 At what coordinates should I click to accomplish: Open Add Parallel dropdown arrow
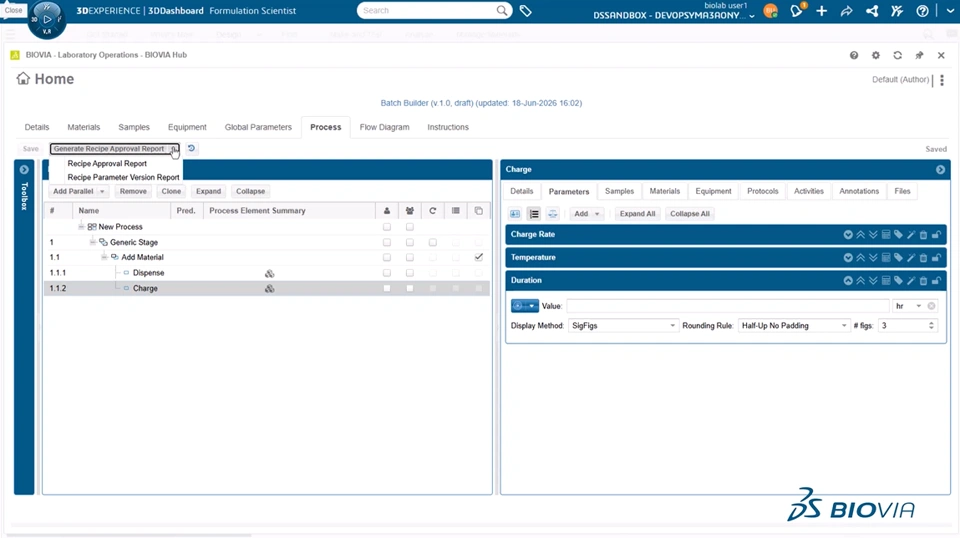pyautogui.click(x=102, y=192)
